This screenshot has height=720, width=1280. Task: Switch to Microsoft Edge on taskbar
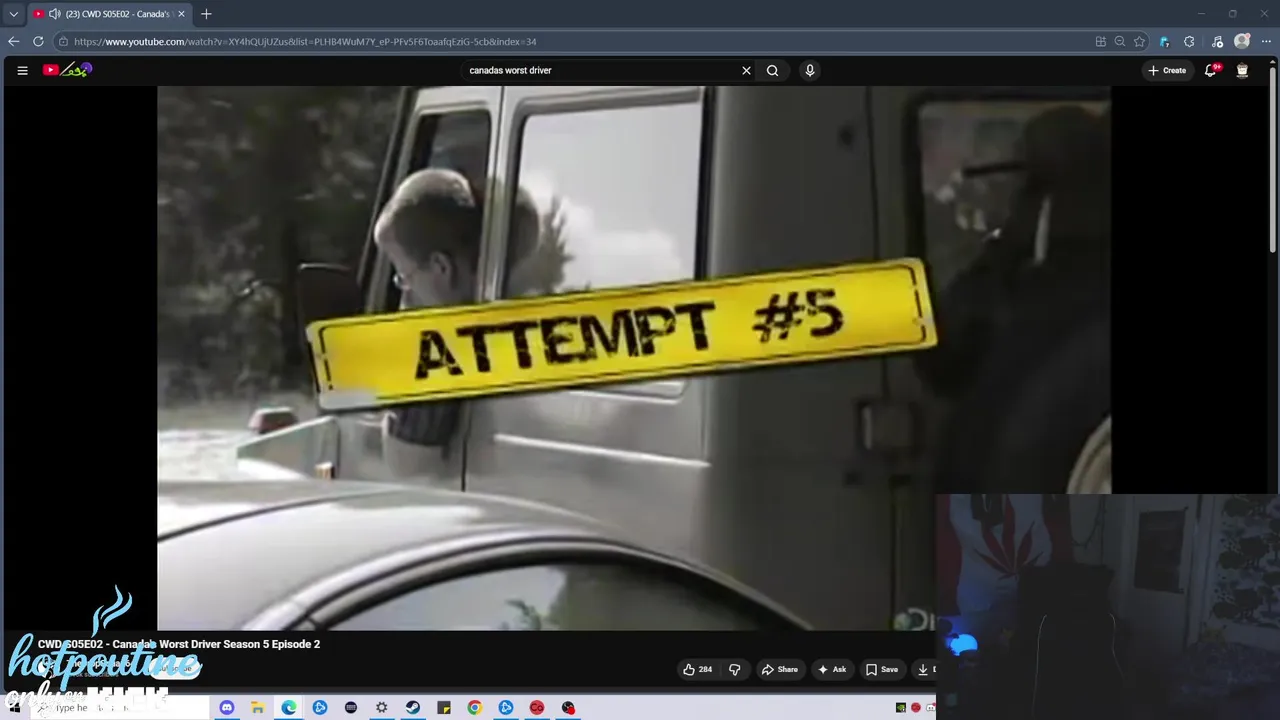pos(289,708)
